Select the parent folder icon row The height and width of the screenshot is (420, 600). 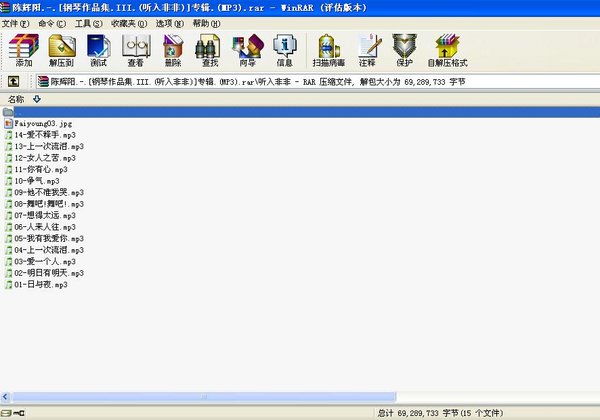pyautogui.click(x=300, y=112)
